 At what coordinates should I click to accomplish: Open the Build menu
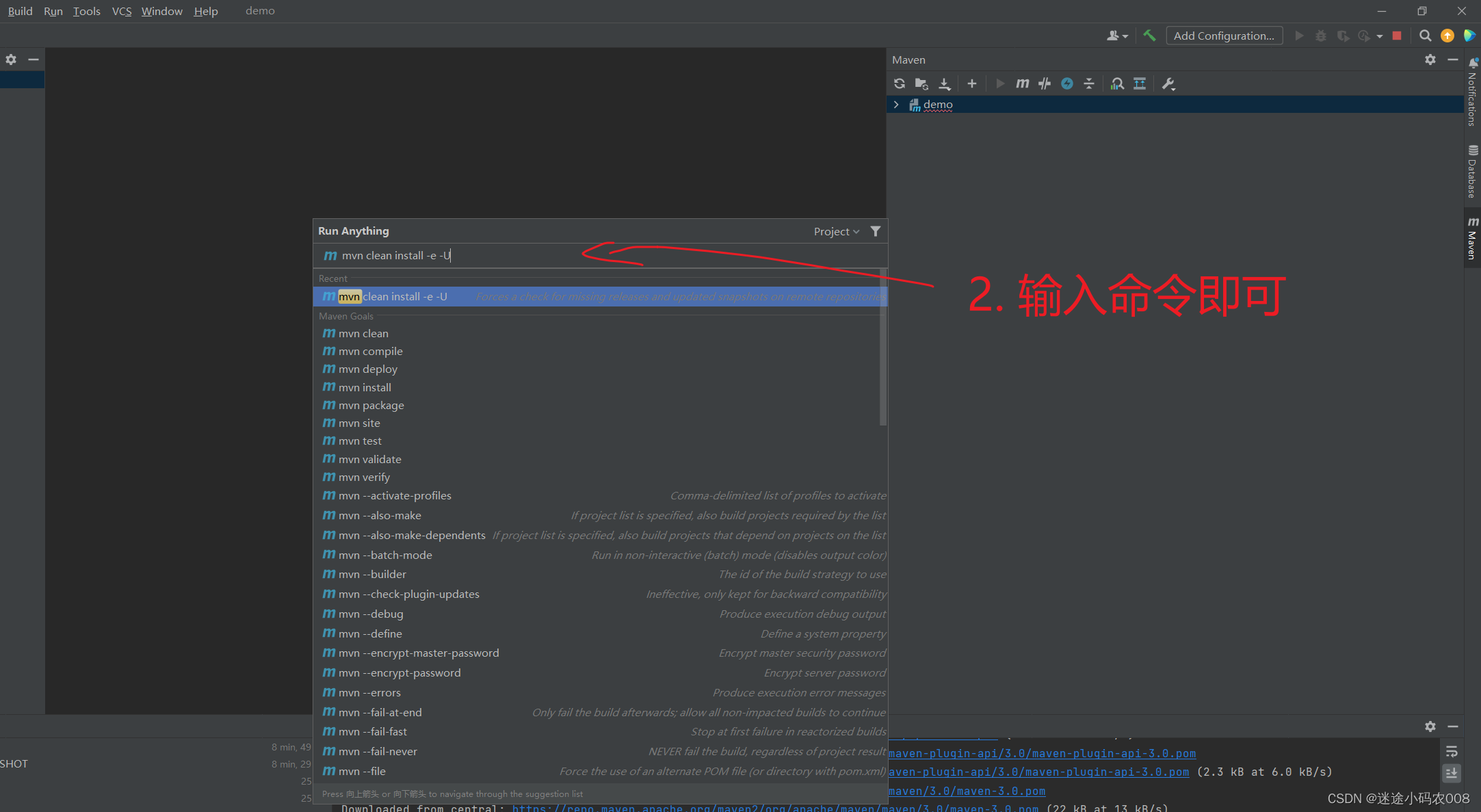pyautogui.click(x=19, y=11)
